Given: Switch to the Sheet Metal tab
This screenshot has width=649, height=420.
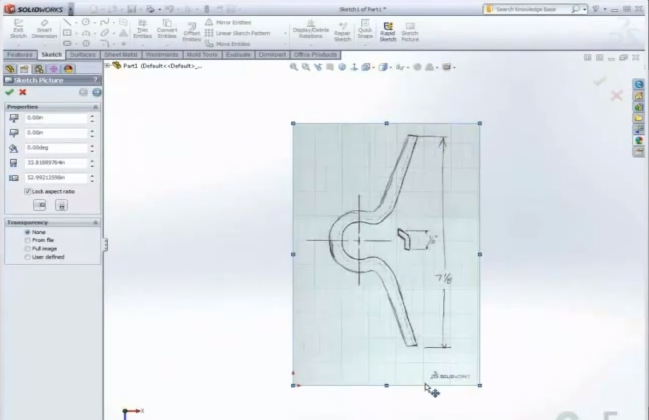Looking at the screenshot, I should (121, 55).
